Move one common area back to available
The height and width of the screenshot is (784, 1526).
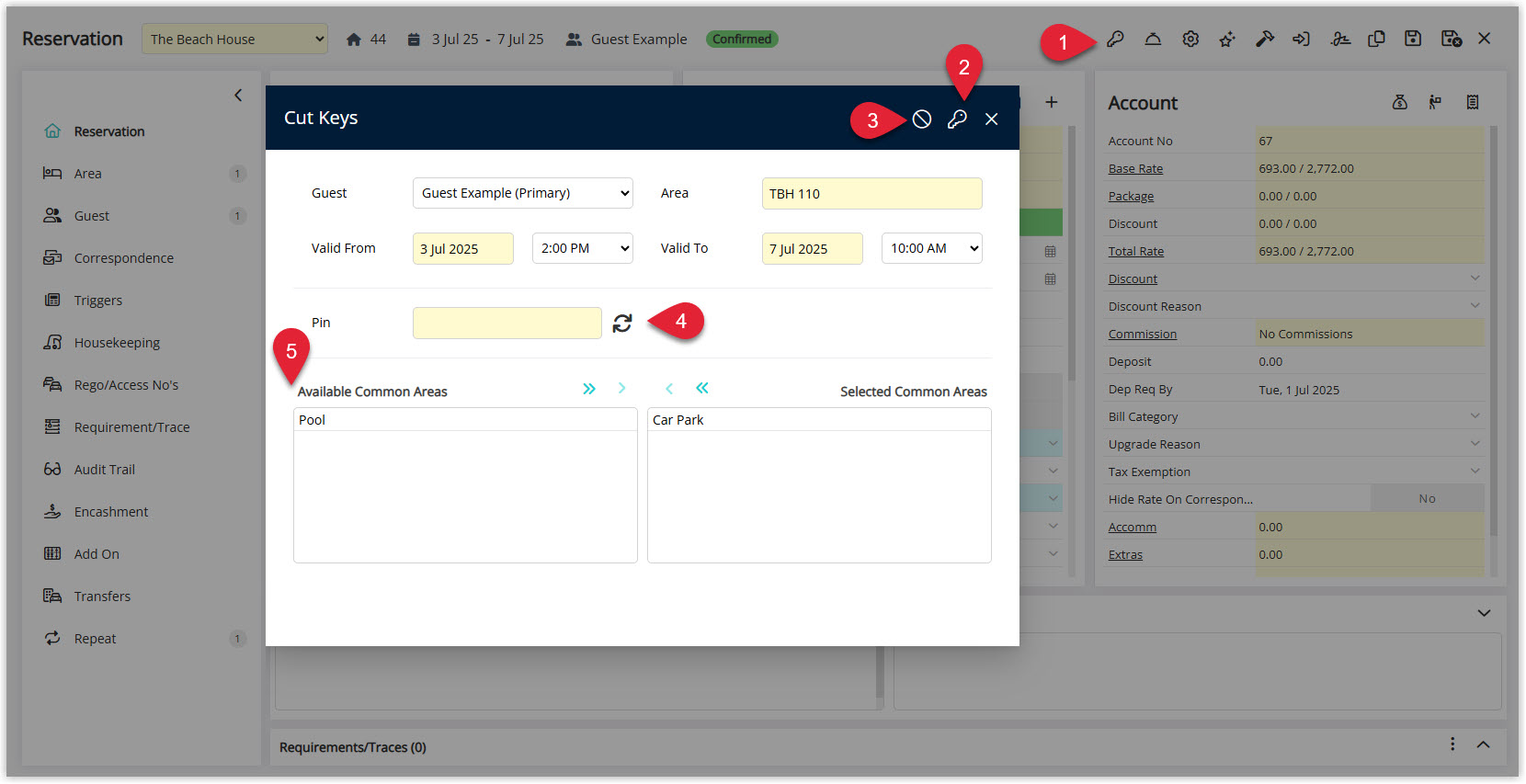click(x=669, y=389)
